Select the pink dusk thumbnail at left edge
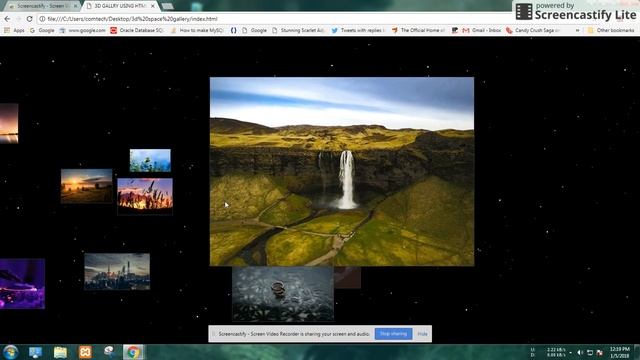This screenshot has width=640, height=360. (9, 123)
